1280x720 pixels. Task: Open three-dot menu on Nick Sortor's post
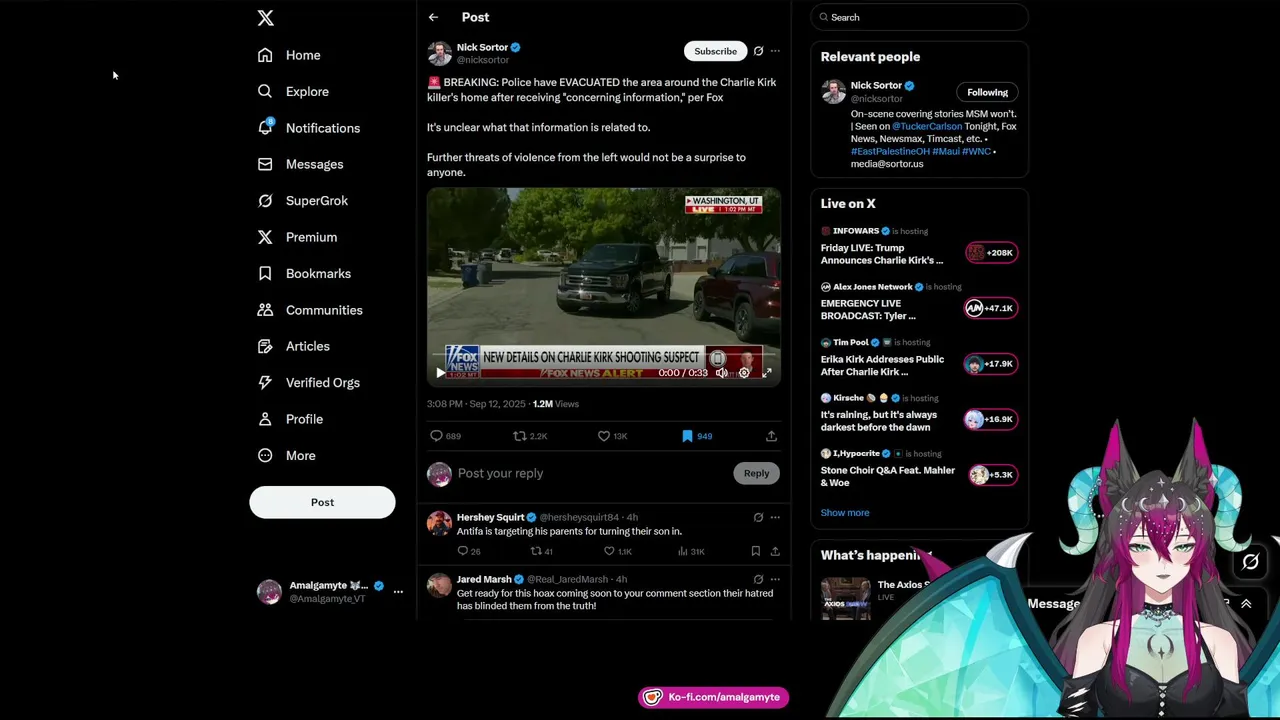click(775, 51)
